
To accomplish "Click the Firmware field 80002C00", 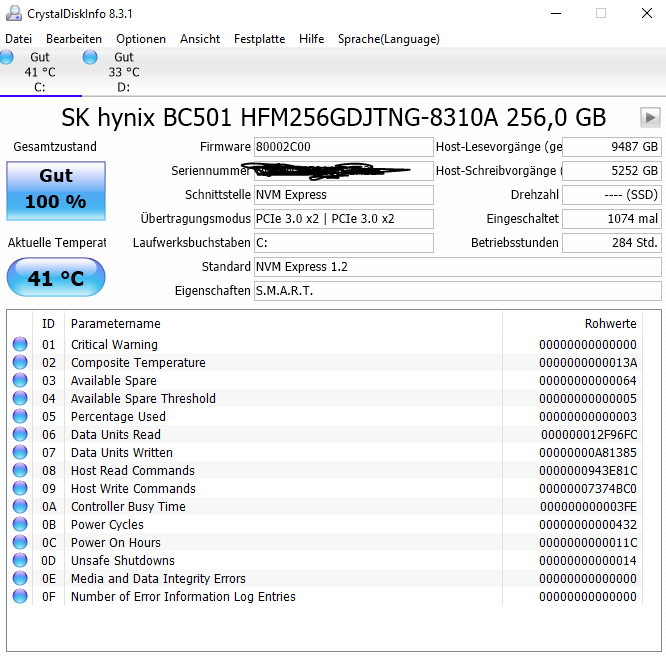I will tap(344, 147).
